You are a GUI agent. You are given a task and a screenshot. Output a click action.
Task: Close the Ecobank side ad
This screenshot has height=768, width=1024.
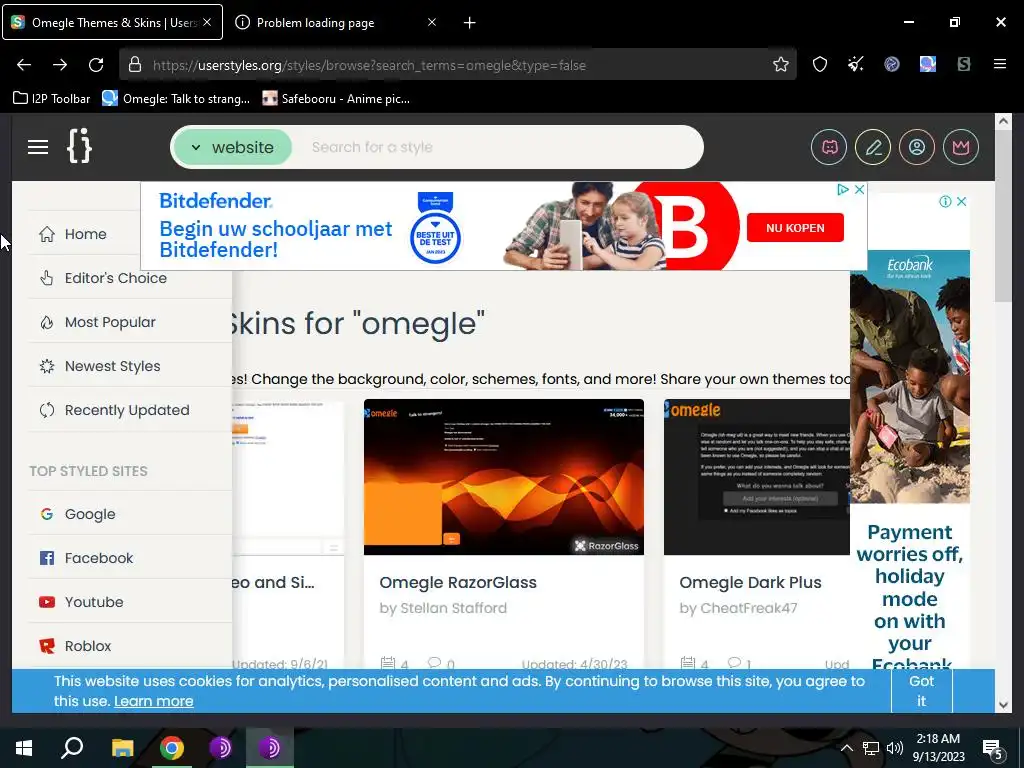coord(961,201)
